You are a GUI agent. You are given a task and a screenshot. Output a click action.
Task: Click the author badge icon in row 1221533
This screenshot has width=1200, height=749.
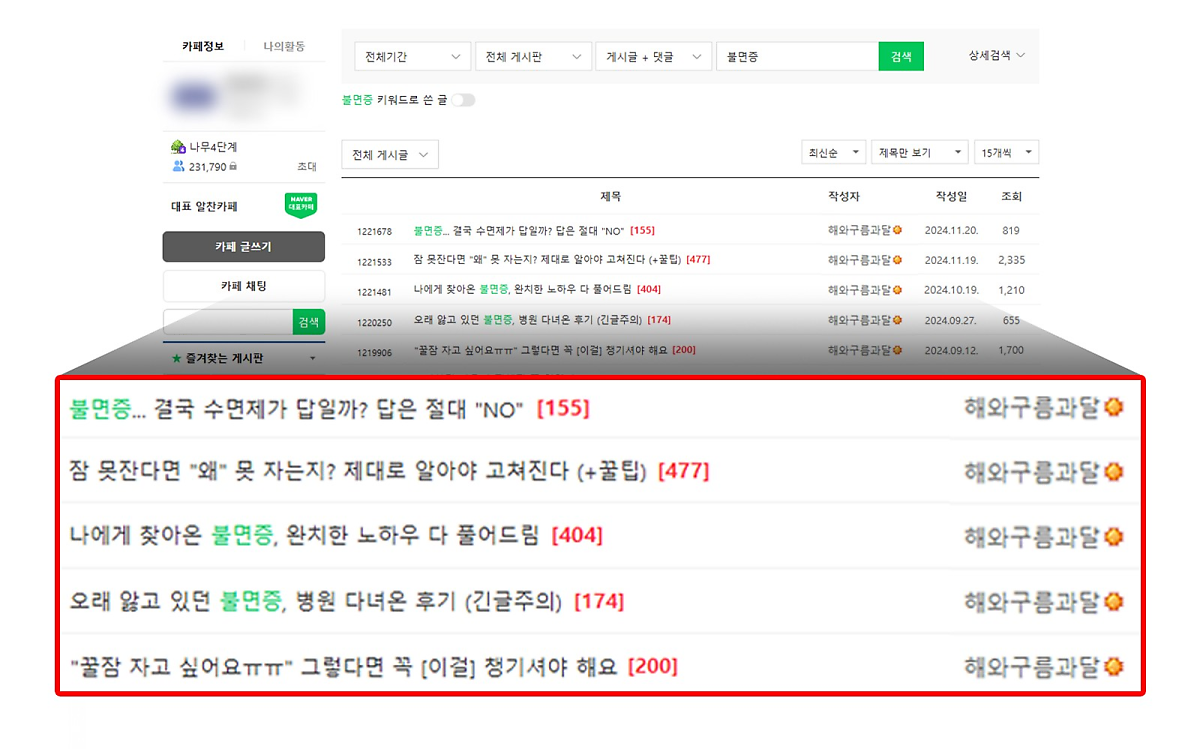coord(897,260)
